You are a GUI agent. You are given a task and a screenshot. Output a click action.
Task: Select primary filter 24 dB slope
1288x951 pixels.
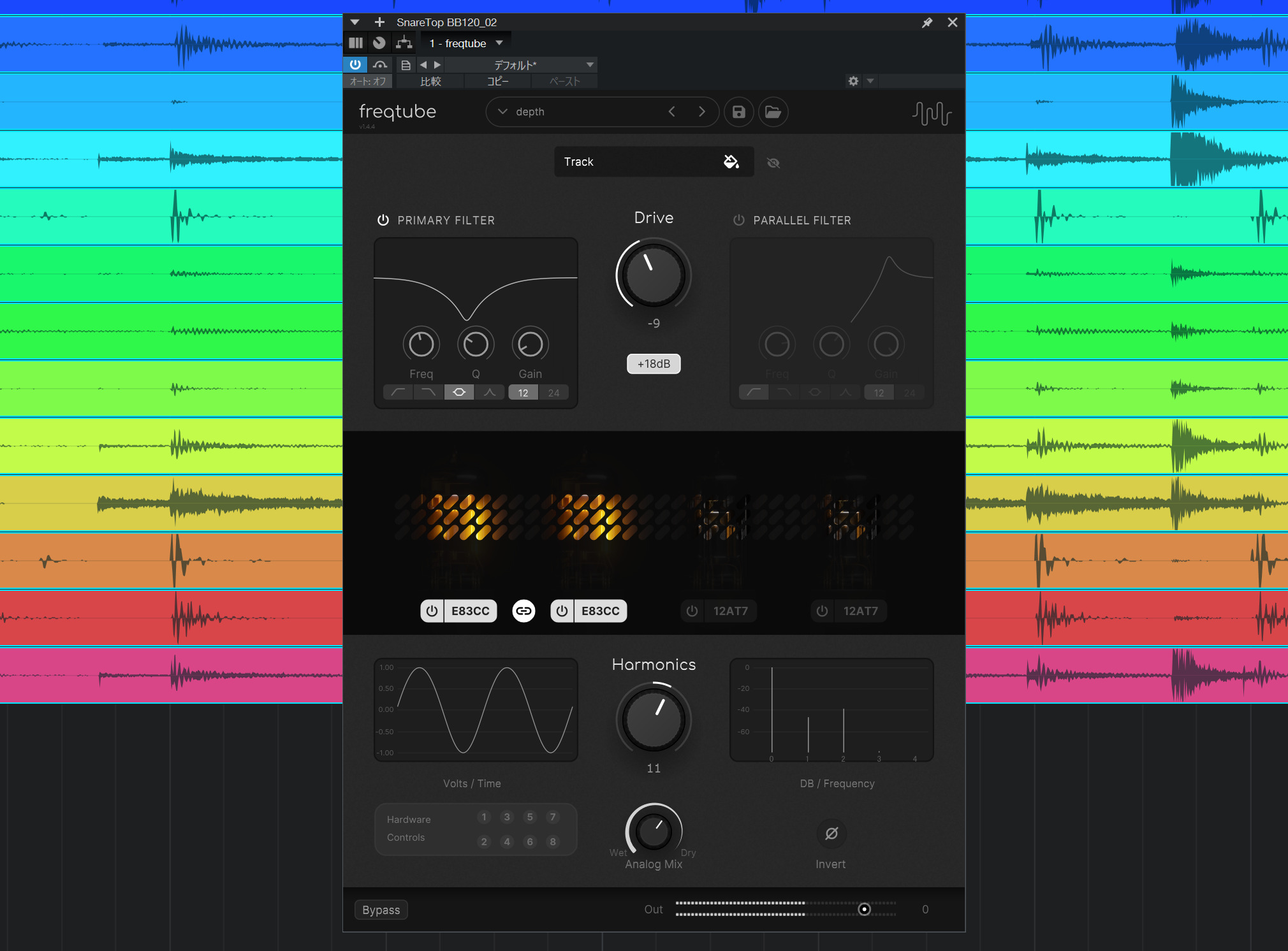553,393
